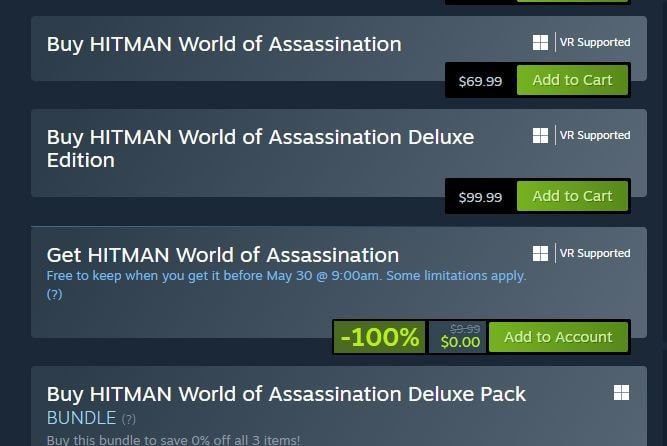Click the $99.99 price label

pos(480,197)
